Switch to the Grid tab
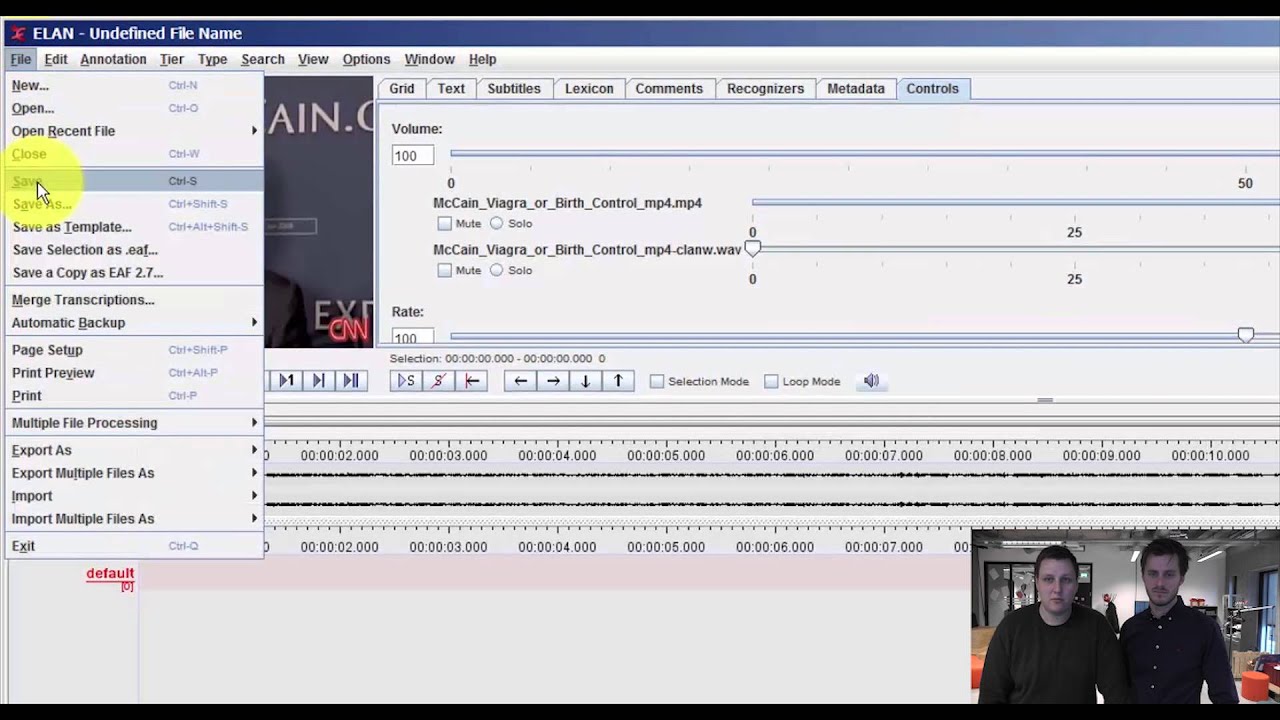This screenshot has width=1280, height=720. click(401, 88)
